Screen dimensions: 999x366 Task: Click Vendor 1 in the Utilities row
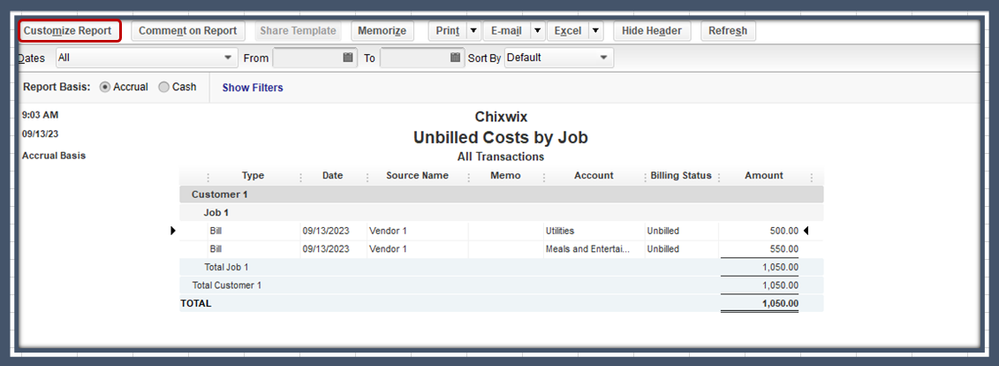pos(388,231)
